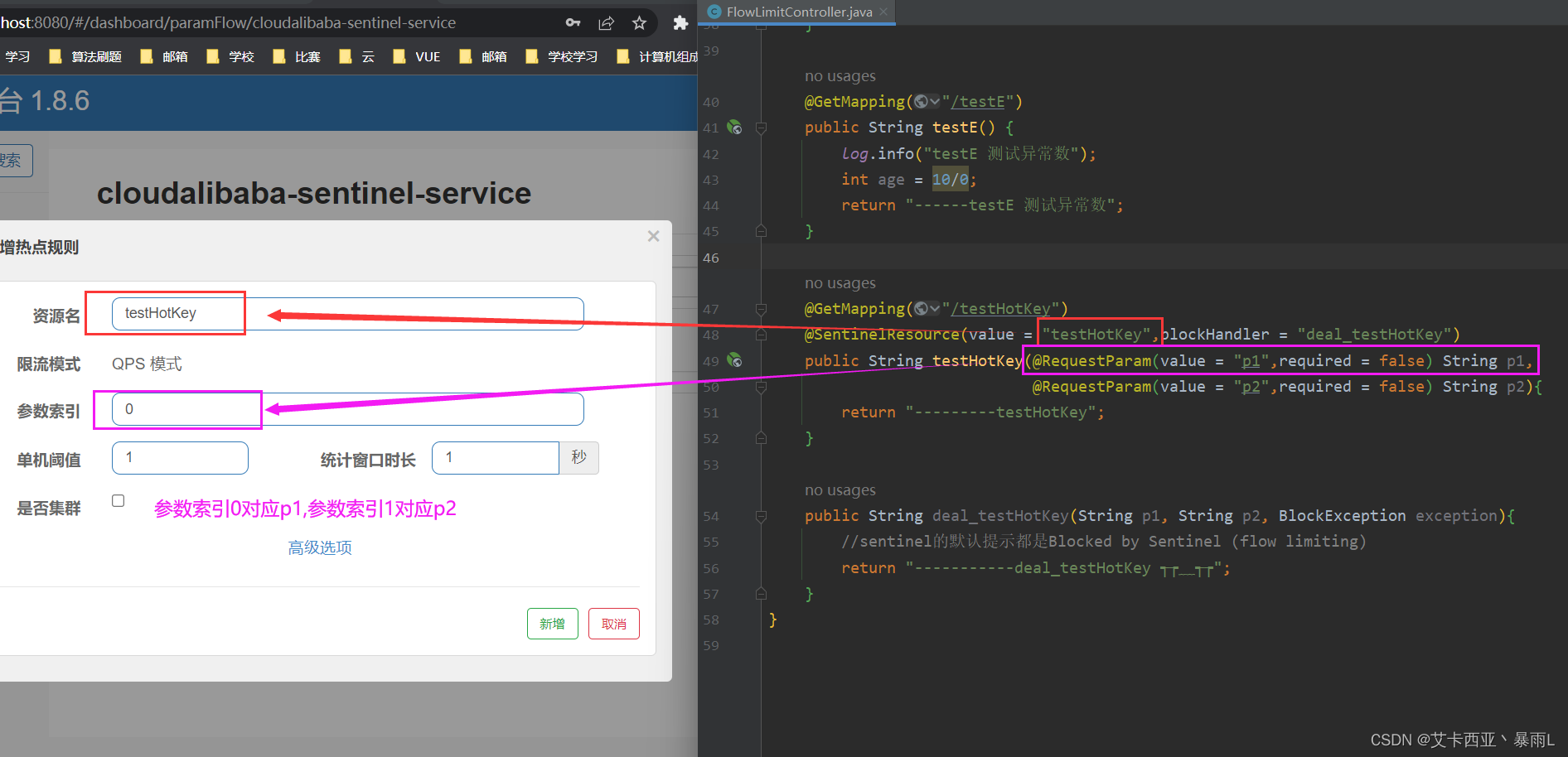Bookmark this page with the star icon
The width and height of the screenshot is (1568, 757).
coord(639,22)
